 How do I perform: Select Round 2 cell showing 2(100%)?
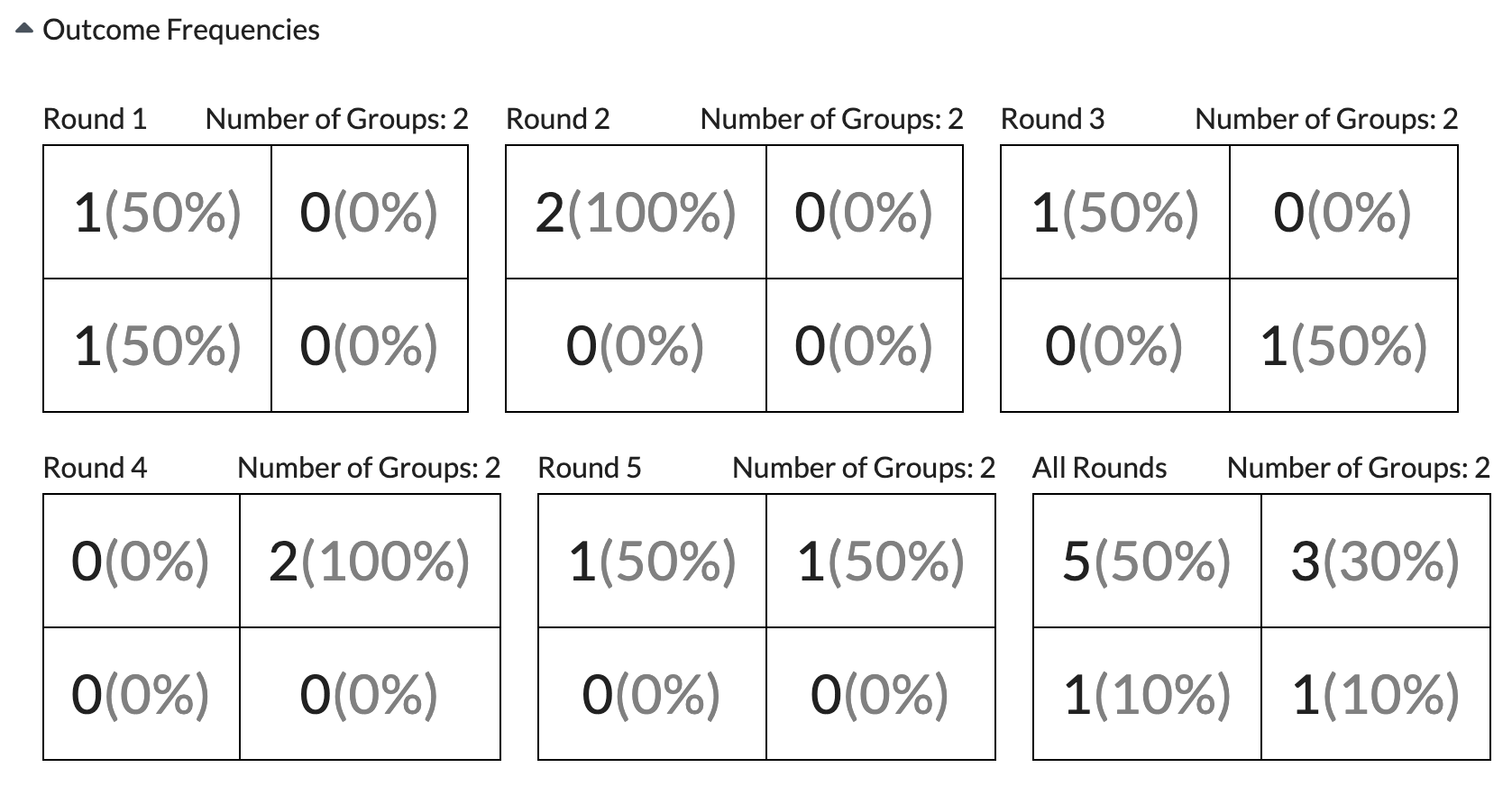click(x=636, y=213)
